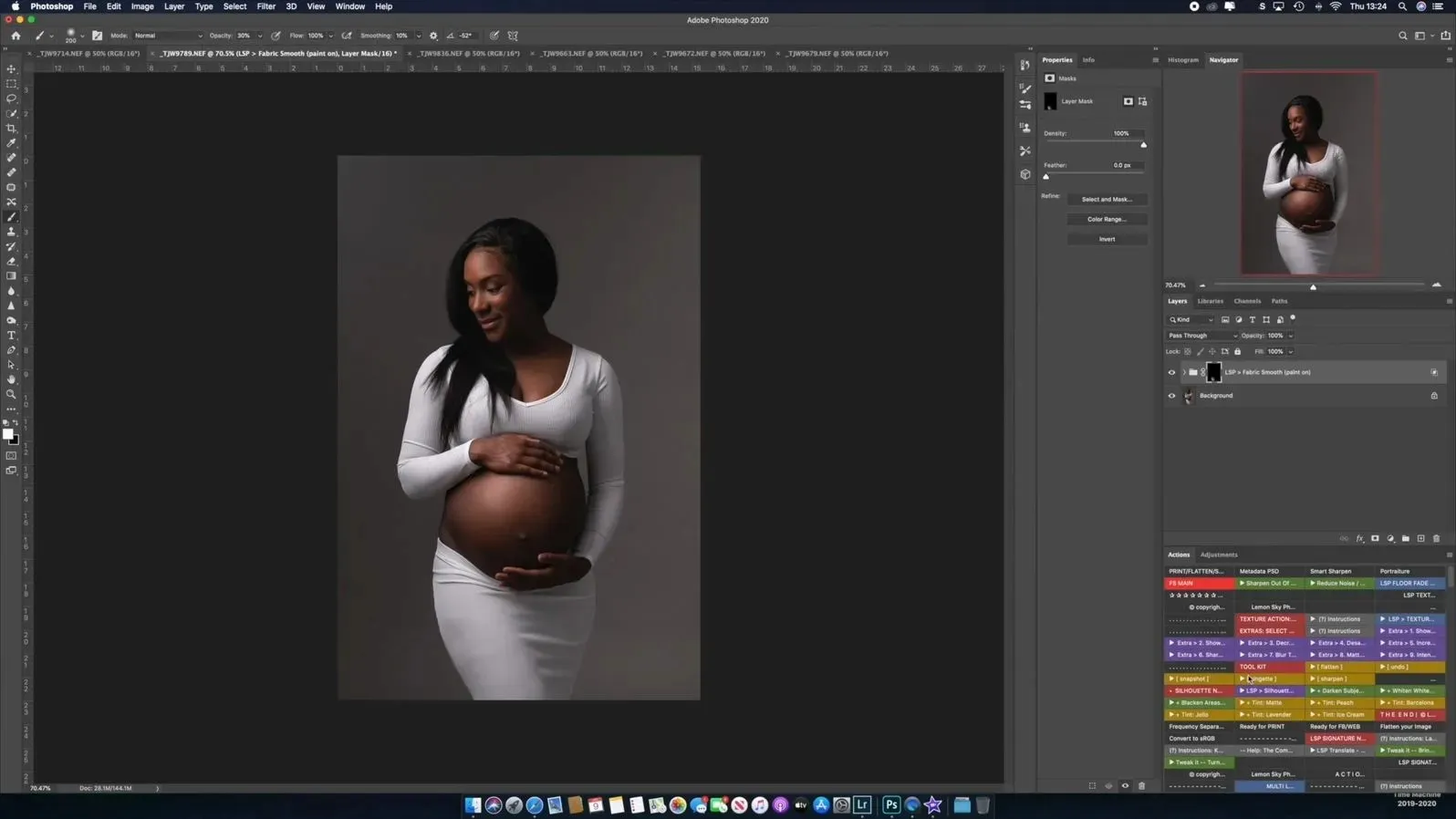Click the Select and Mask button
1456x819 pixels.
[1107, 199]
